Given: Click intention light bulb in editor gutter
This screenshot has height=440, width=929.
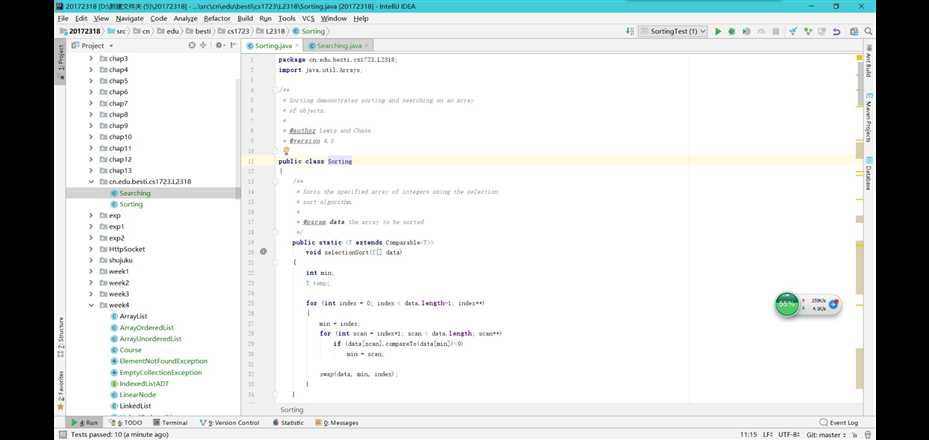Looking at the screenshot, I should (x=286, y=151).
